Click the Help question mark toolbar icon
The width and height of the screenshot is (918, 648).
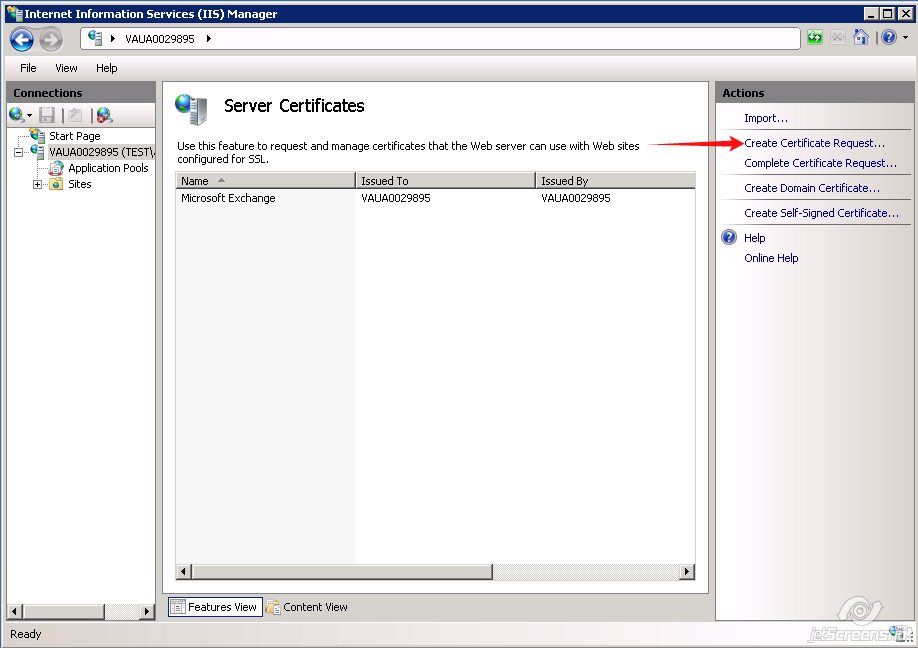click(x=887, y=38)
